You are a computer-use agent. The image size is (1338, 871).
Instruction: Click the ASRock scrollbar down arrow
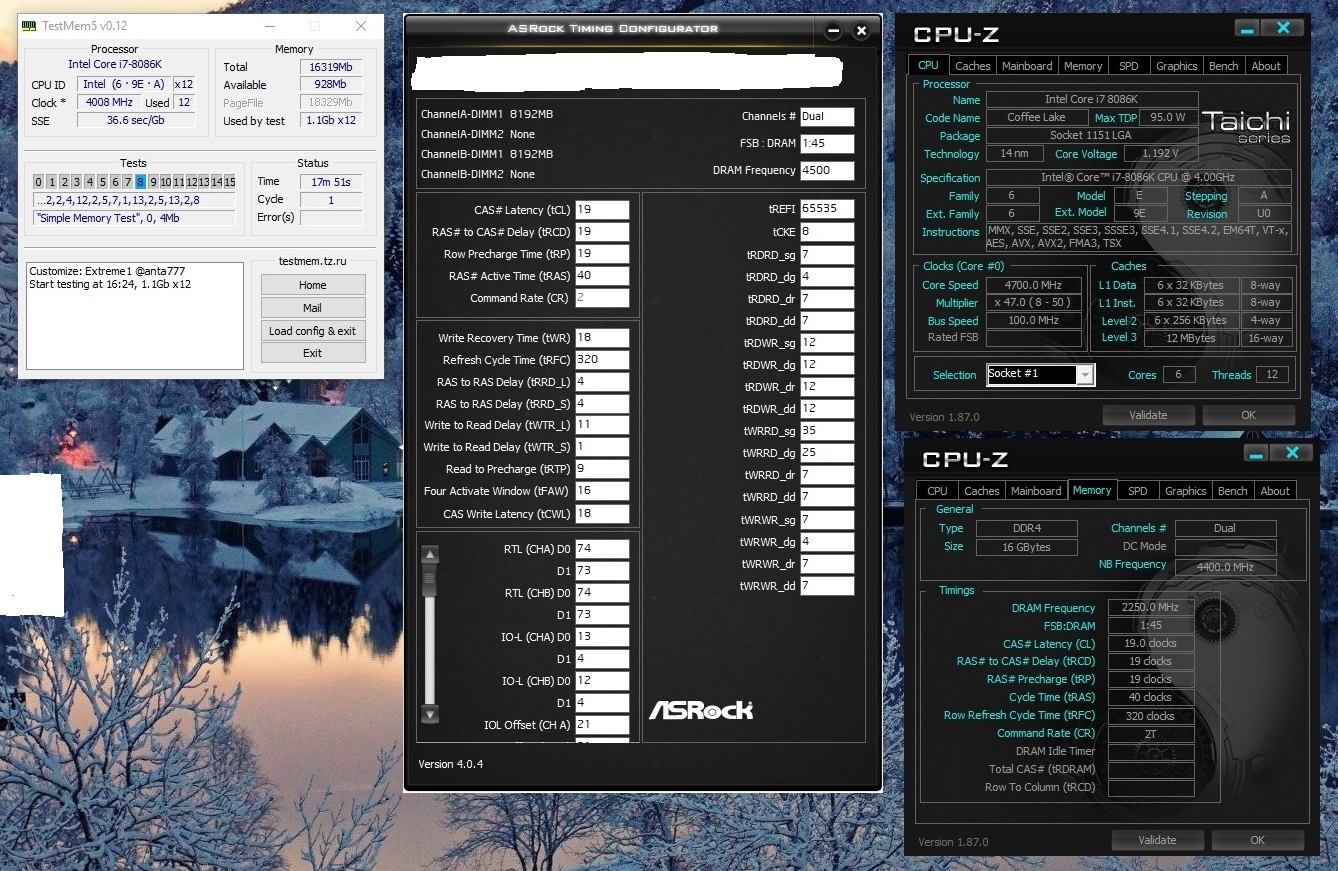(430, 714)
